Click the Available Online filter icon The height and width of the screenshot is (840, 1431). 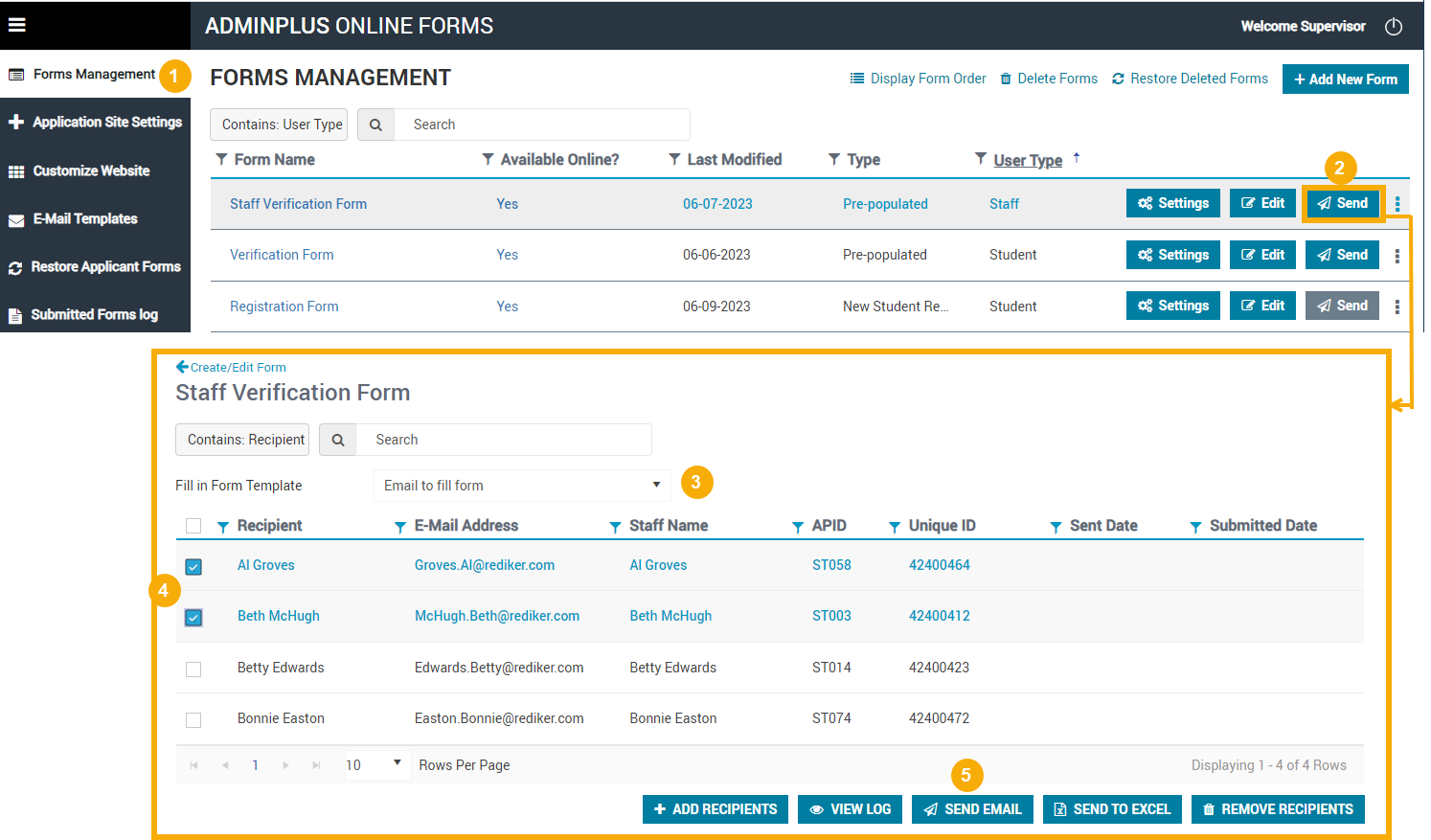[x=488, y=159]
